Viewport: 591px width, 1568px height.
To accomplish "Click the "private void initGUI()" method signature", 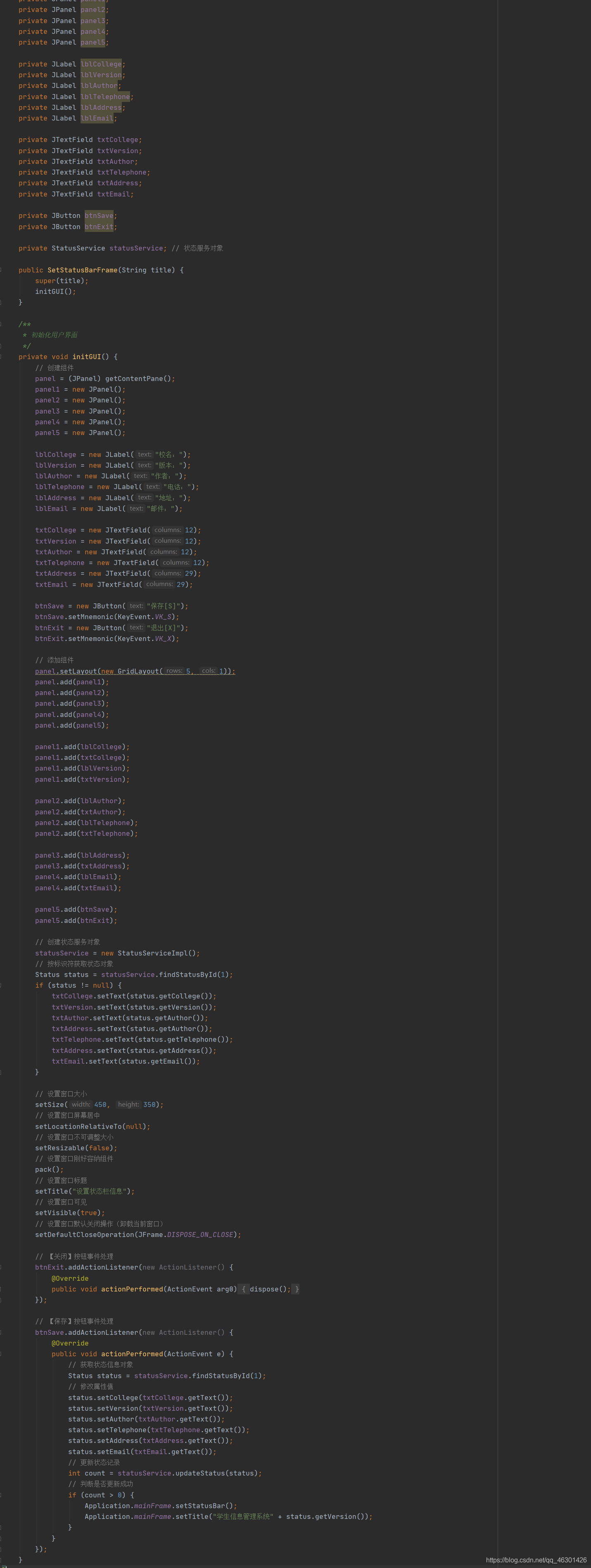I will [68, 357].
